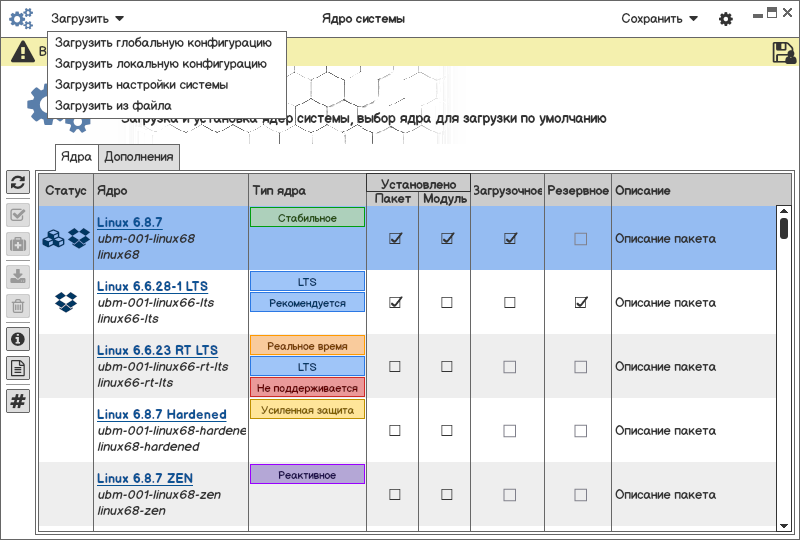This screenshot has width=800, height=540.
Task: Click text ubm-001-linux66-lts
Action: [156, 303]
